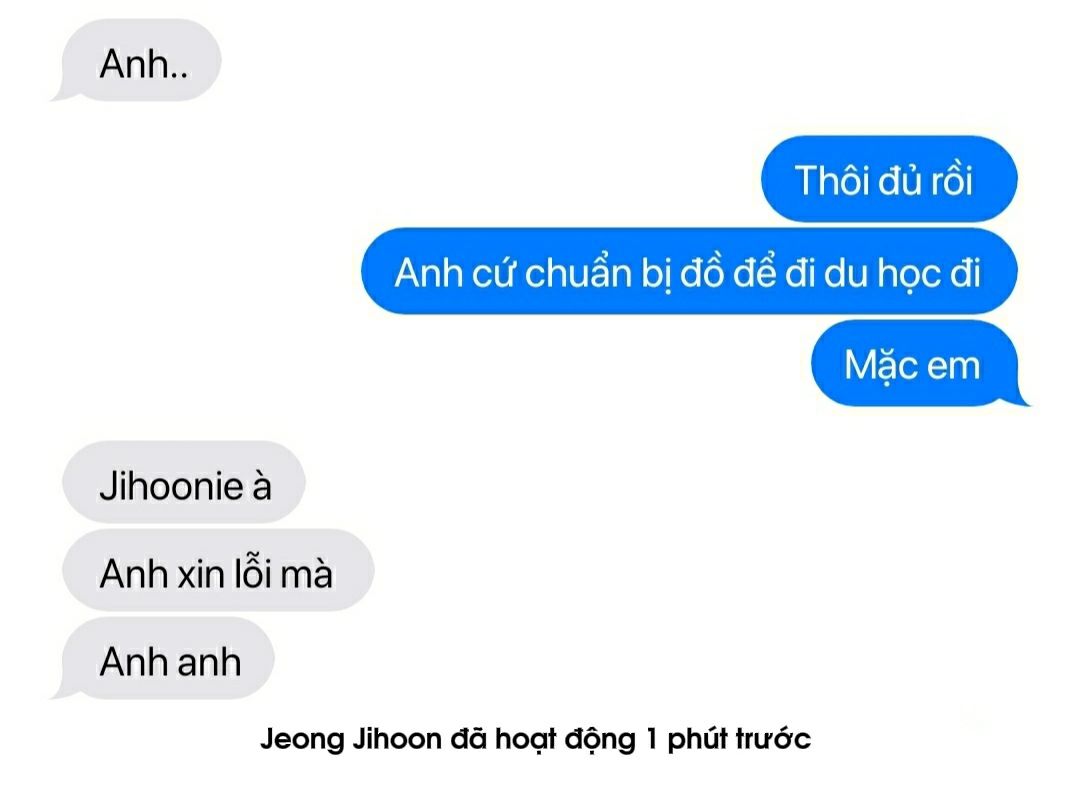
Task: Click the 'Jeong Jihoon' name in status line
Action: [351, 739]
